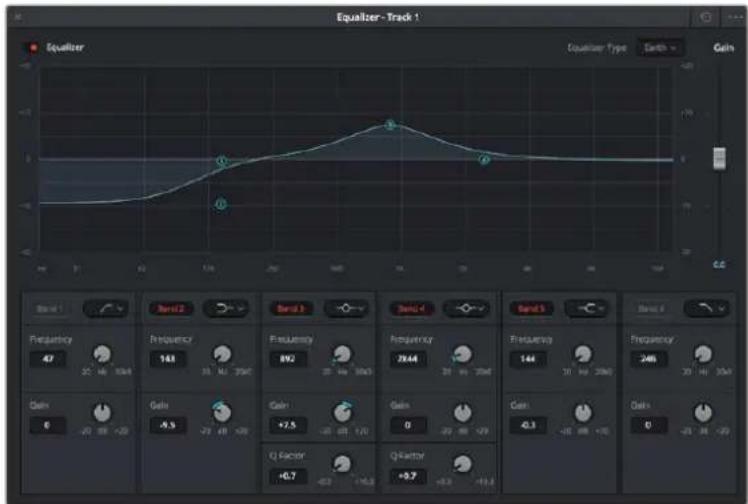Click the Band 6 Frequency value field

click(x=648, y=359)
